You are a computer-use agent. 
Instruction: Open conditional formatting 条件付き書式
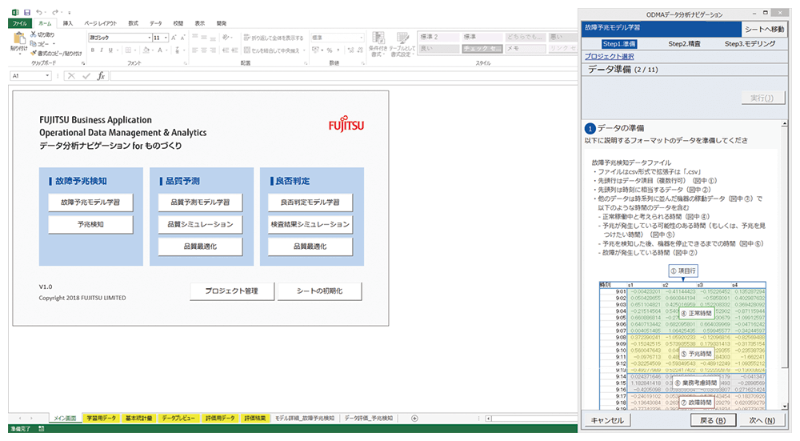(378, 44)
